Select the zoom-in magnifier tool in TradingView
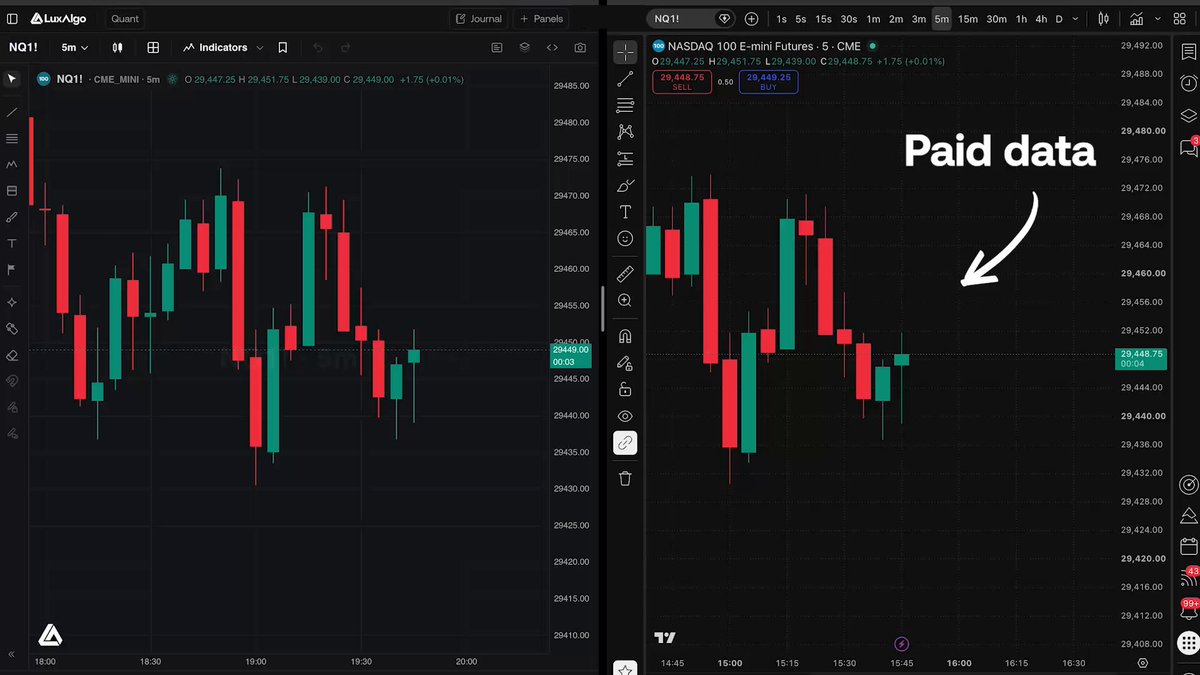Image resolution: width=1200 pixels, height=675 pixels. tap(625, 300)
